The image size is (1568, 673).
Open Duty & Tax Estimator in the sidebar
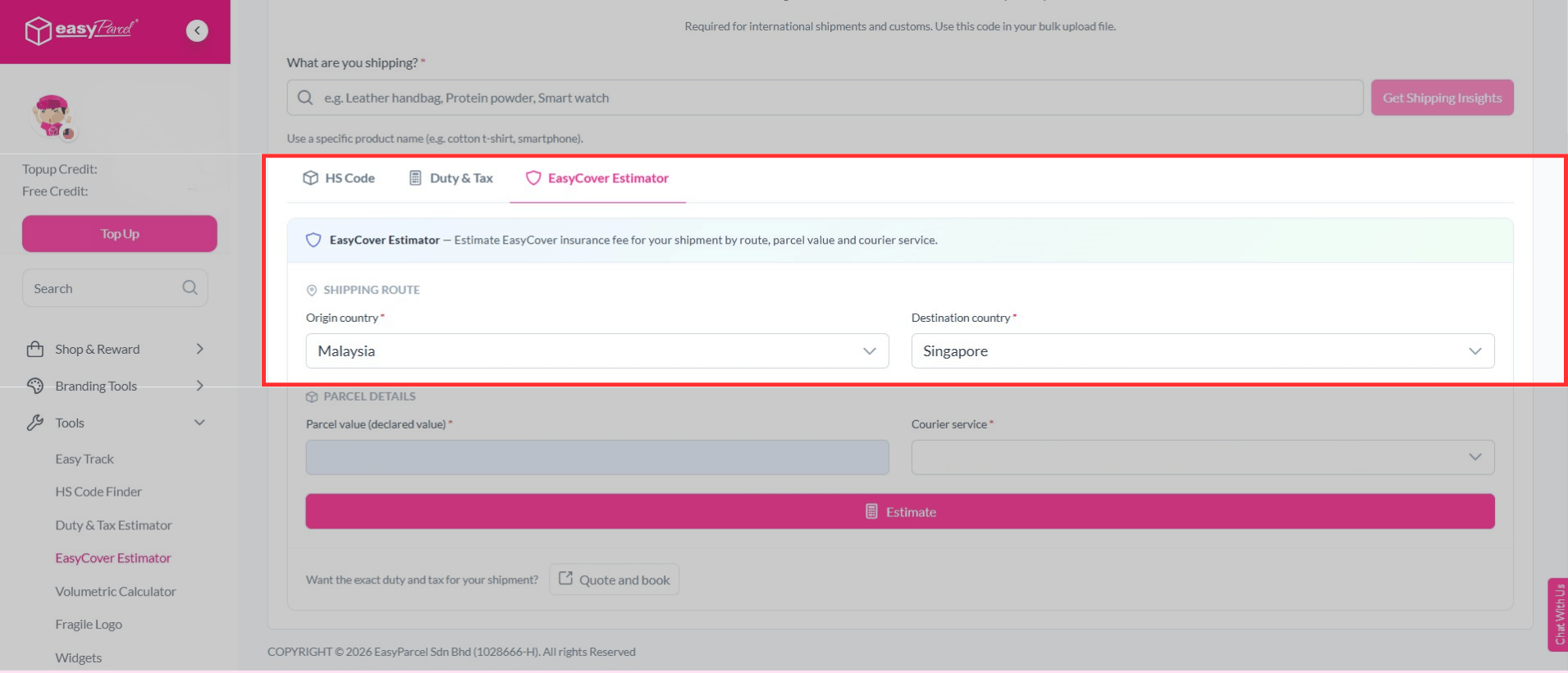click(x=113, y=525)
